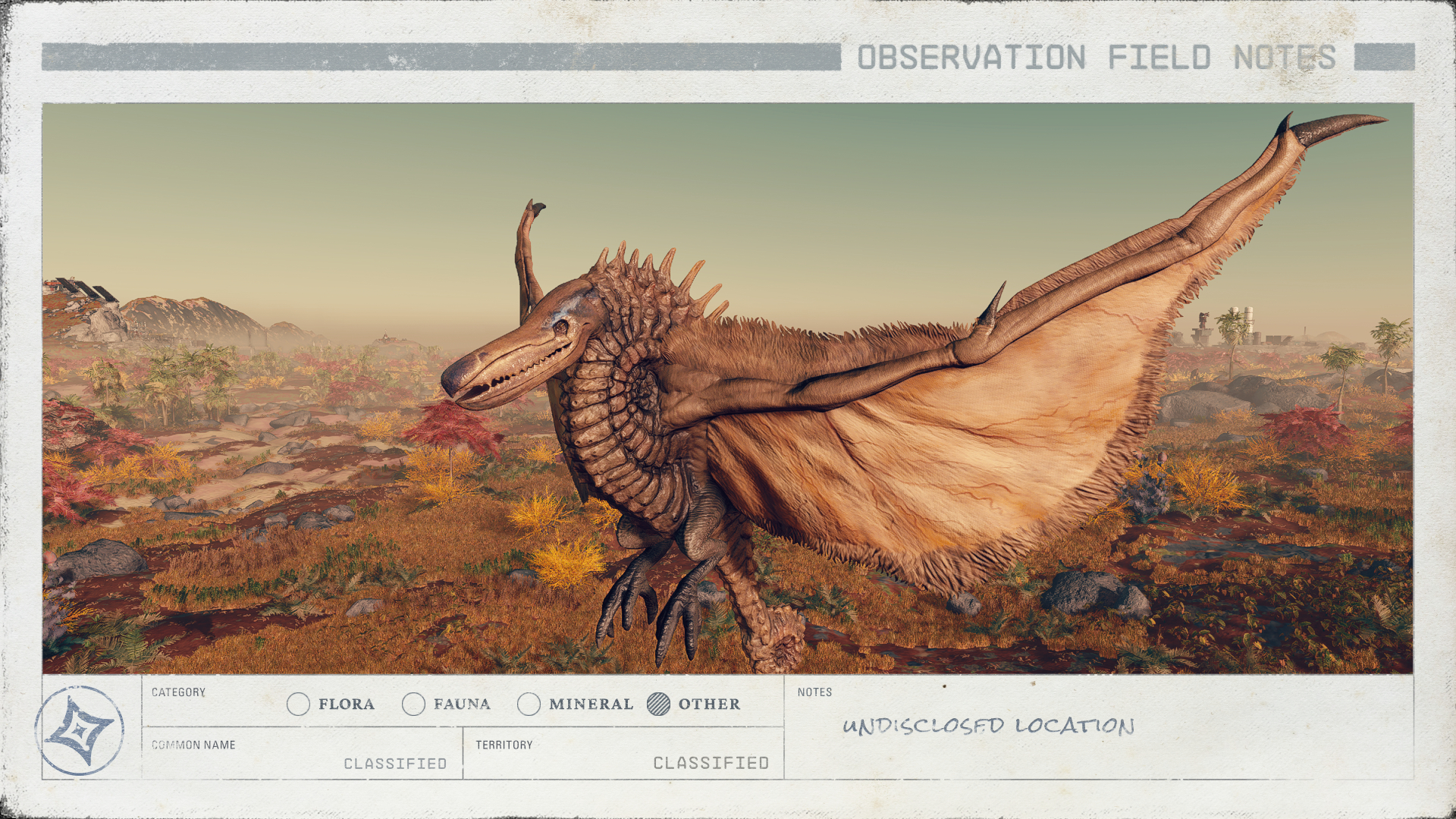The height and width of the screenshot is (819, 1456).
Task: Select the Fauna category radio button
Action: tap(413, 704)
